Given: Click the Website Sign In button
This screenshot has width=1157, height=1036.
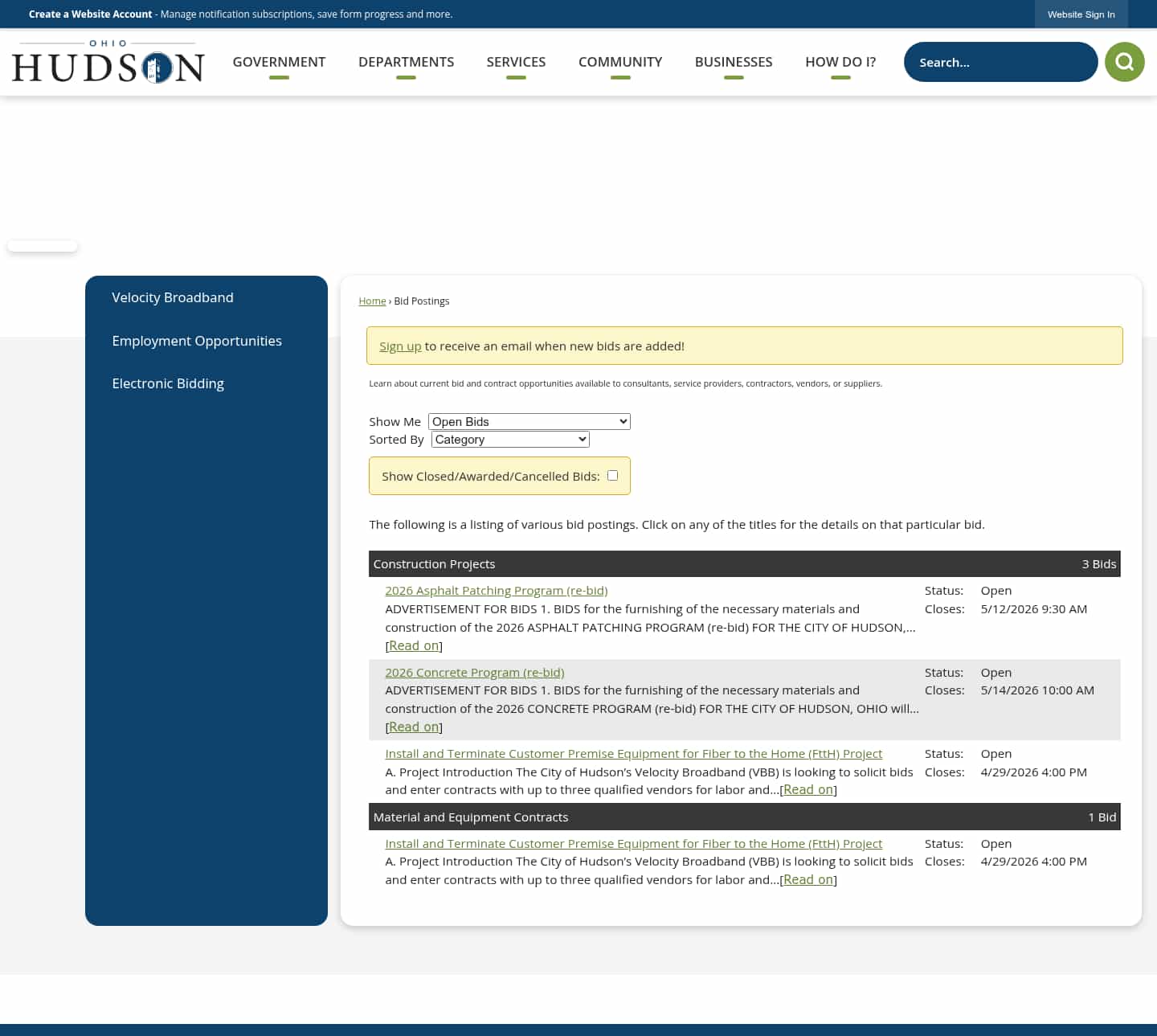Looking at the screenshot, I should 1081,14.
